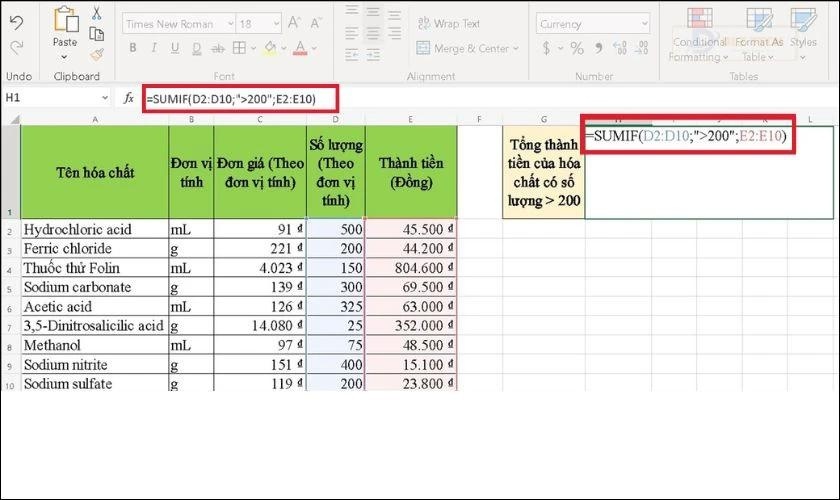Click the Cut scissors icon
The image size is (840, 500).
click(97, 14)
